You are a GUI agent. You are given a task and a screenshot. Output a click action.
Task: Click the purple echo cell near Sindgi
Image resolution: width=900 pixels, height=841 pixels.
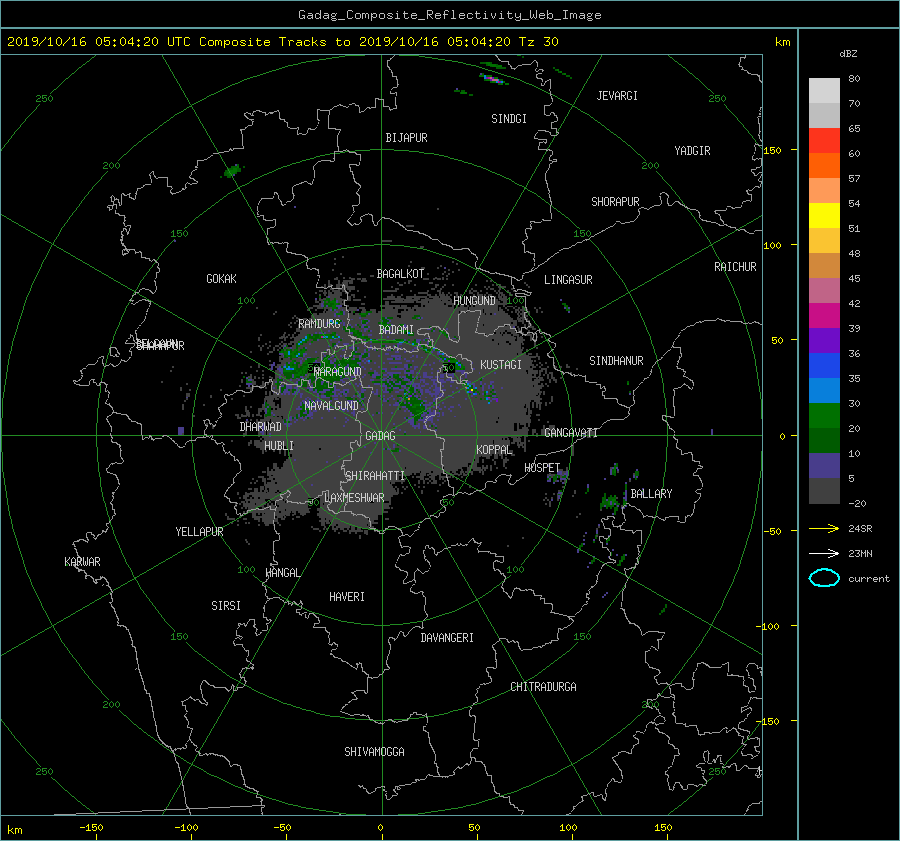coord(494,79)
